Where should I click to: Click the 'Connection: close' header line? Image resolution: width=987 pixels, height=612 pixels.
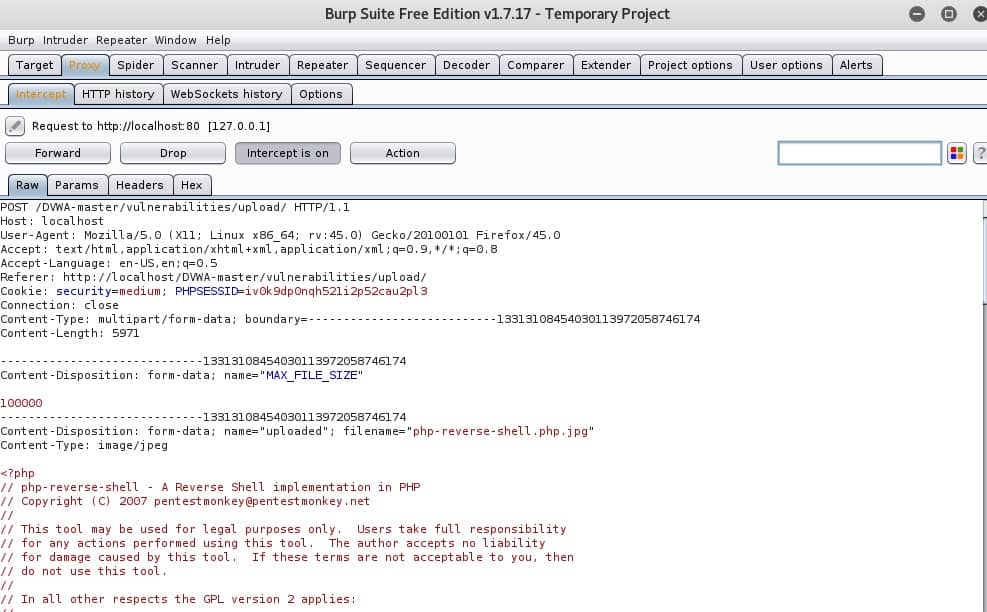pos(59,305)
